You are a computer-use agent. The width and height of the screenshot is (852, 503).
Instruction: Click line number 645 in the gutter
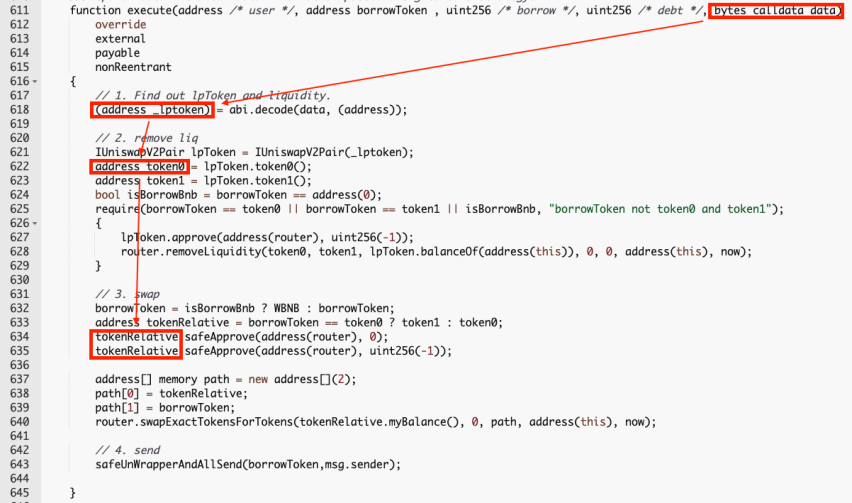pos(20,493)
